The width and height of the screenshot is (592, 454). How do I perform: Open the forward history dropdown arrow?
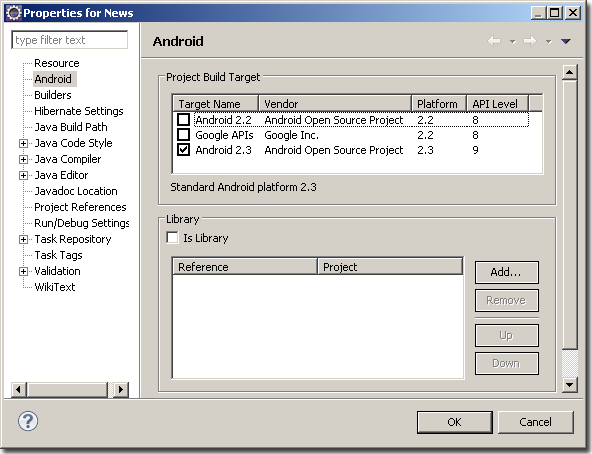click(548, 41)
